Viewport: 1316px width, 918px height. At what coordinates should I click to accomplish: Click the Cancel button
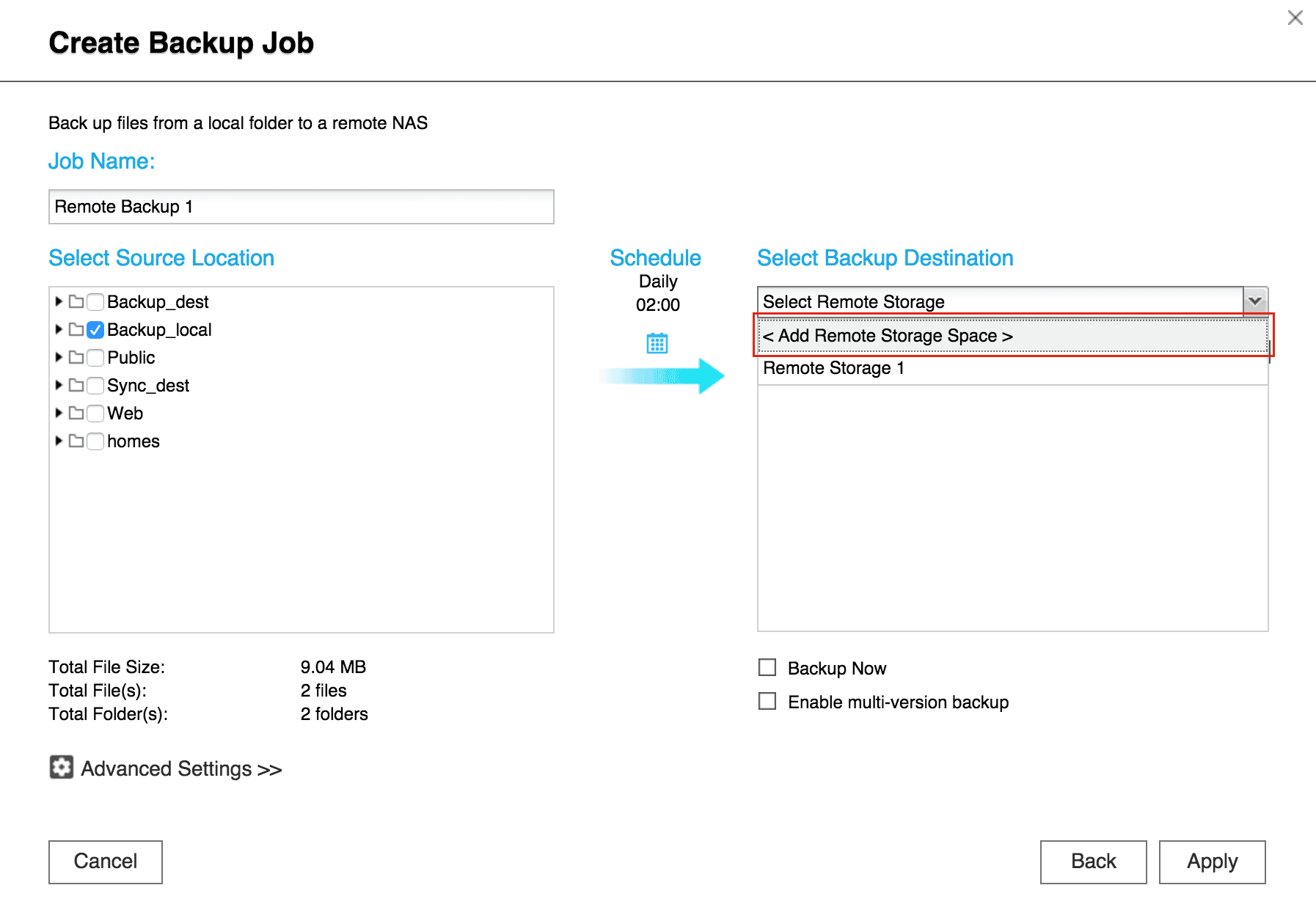tap(106, 862)
